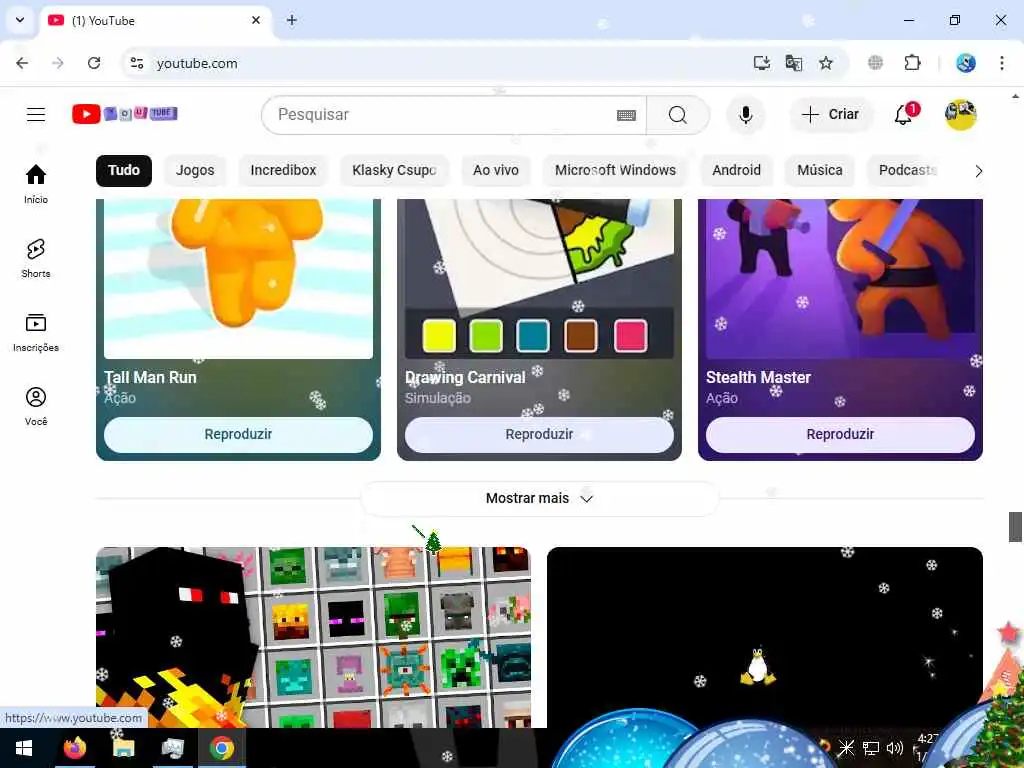Click globe extension icon in toolbar
Image resolution: width=1024 pixels, height=768 pixels.
click(x=876, y=63)
